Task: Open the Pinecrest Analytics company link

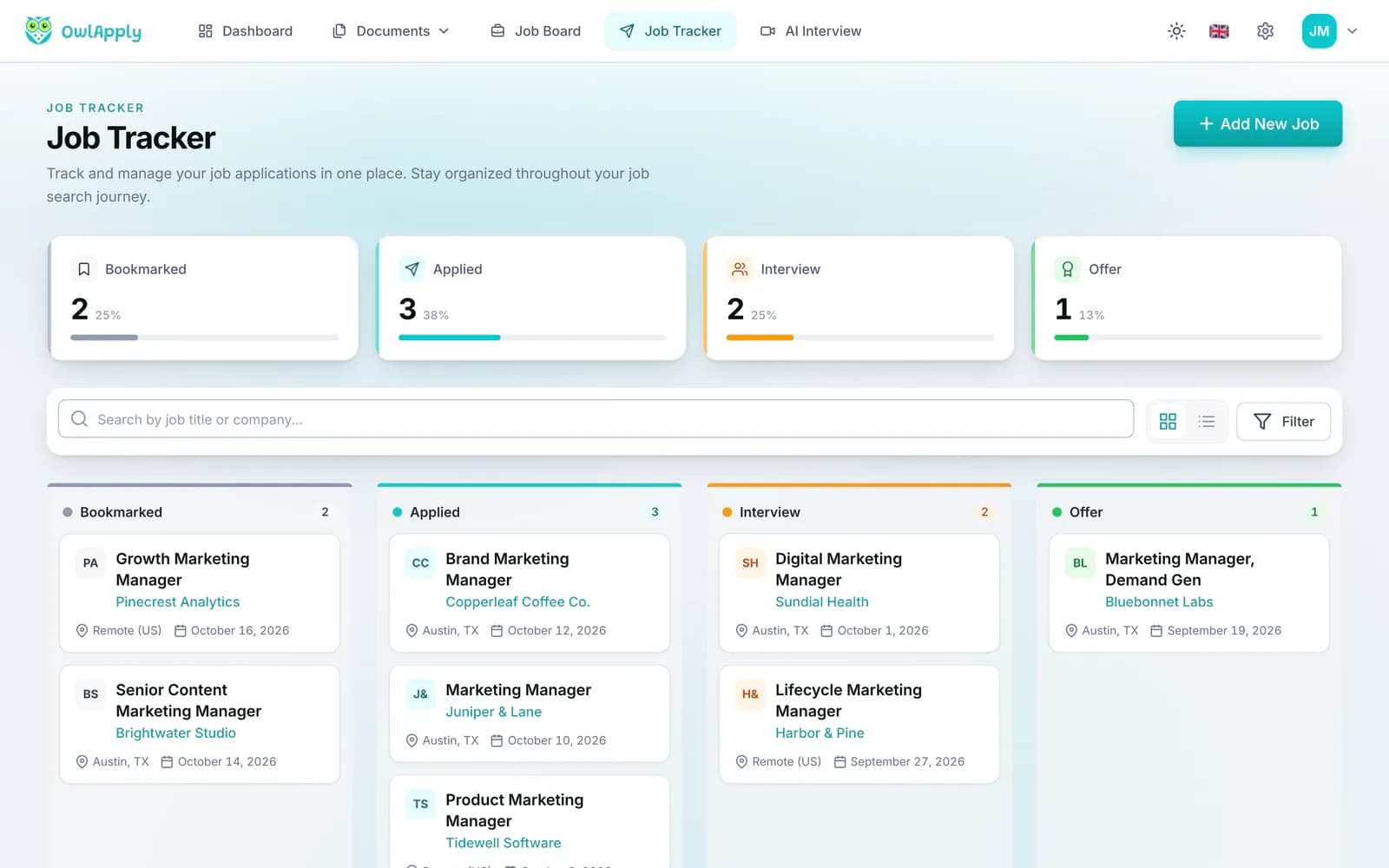Action: [178, 602]
